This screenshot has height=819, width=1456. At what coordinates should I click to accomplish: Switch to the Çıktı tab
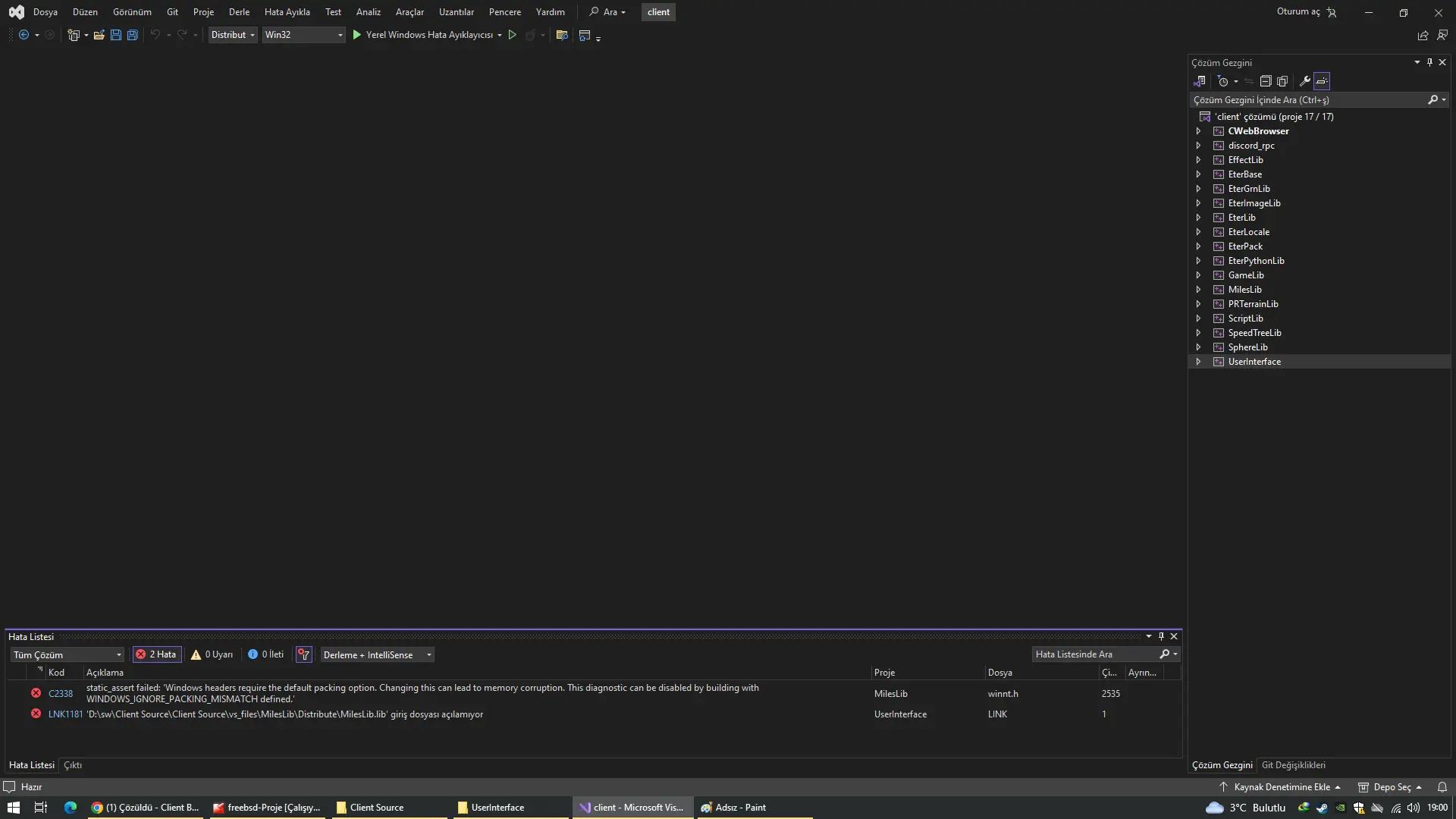73,765
